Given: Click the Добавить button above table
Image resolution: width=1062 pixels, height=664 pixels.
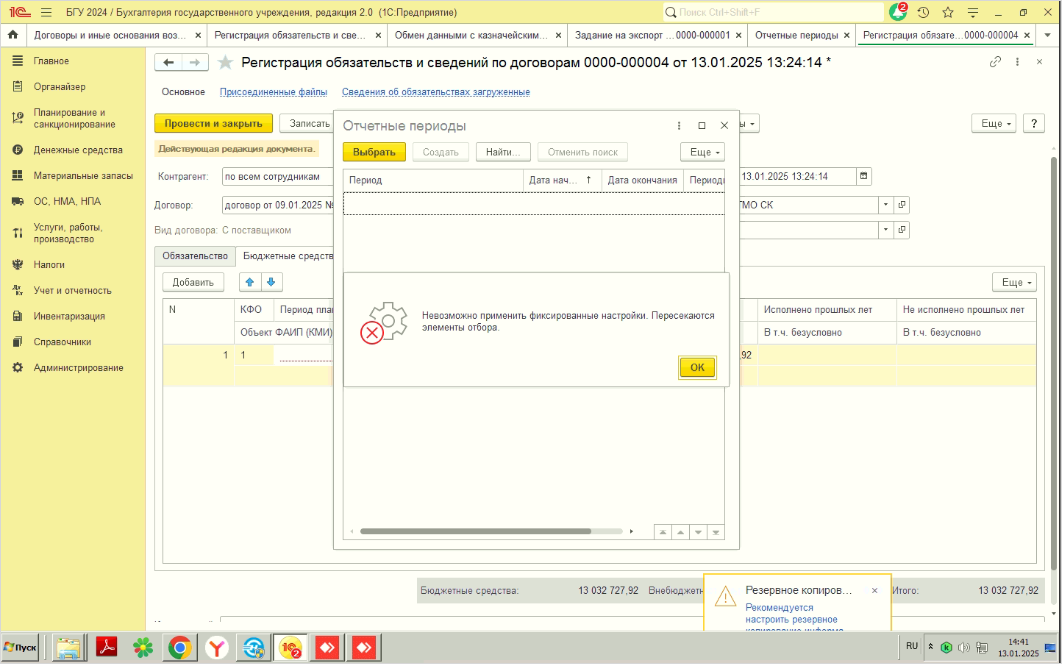Looking at the screenshot, I should pos(193,283).
